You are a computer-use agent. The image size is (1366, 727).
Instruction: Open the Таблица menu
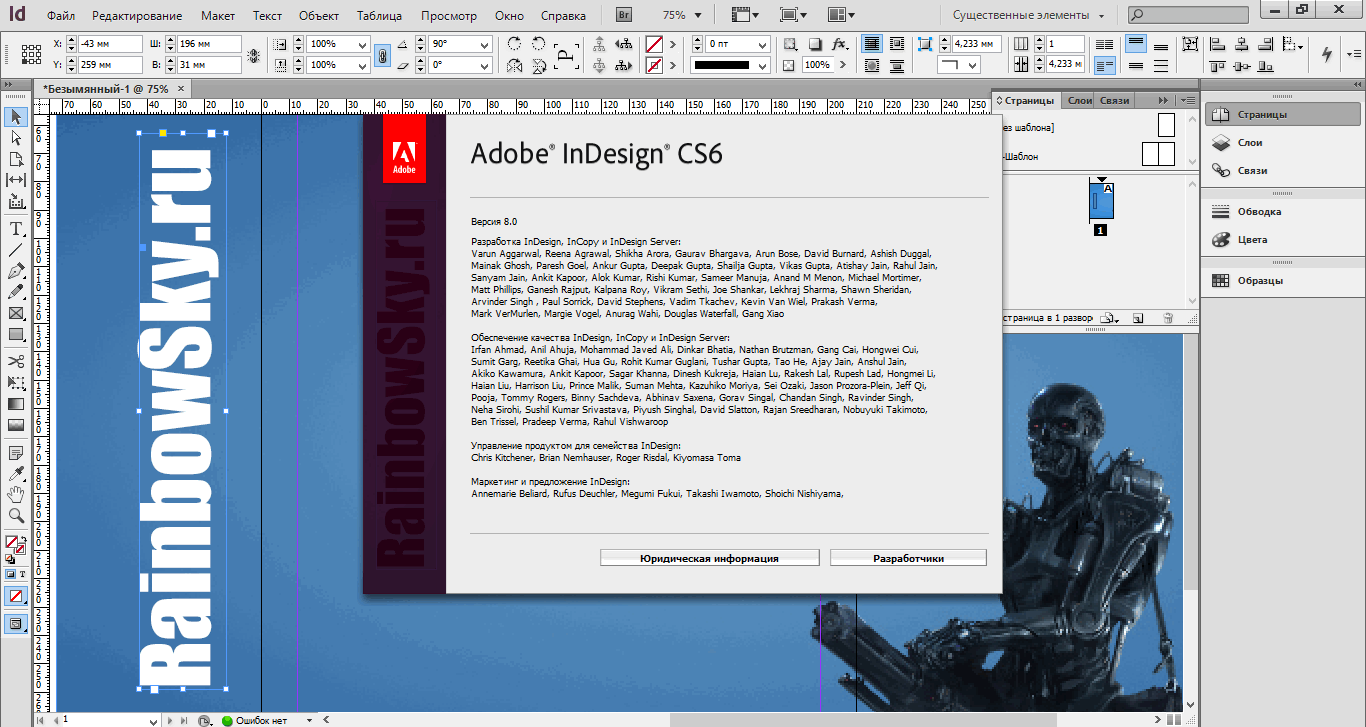379,16
